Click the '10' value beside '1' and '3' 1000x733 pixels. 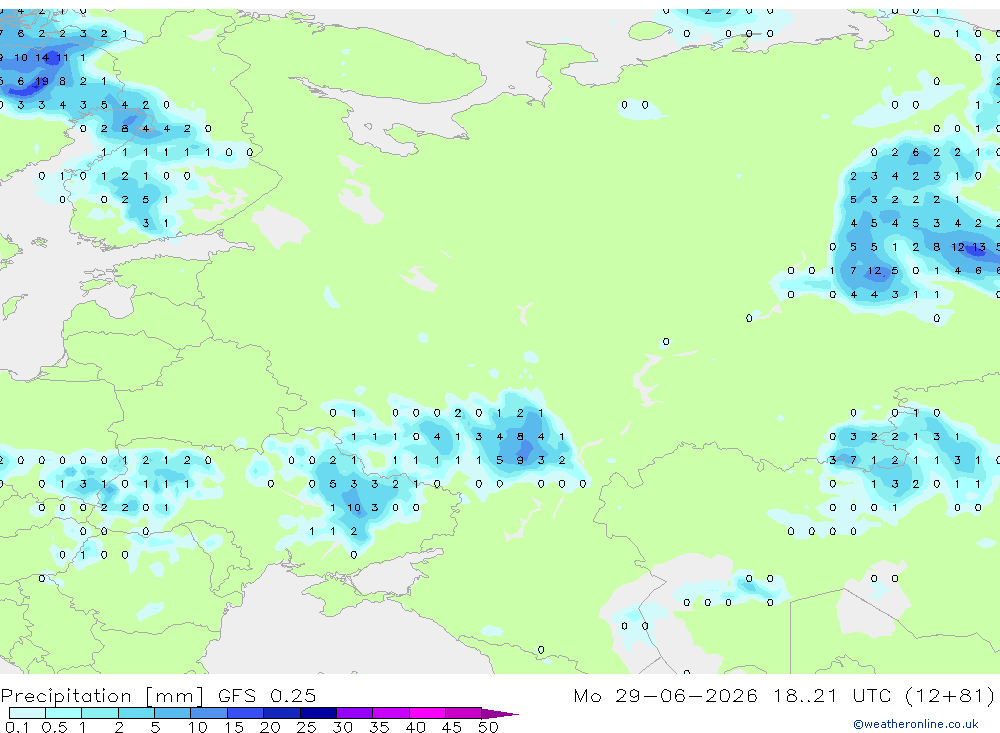point(354,508)
